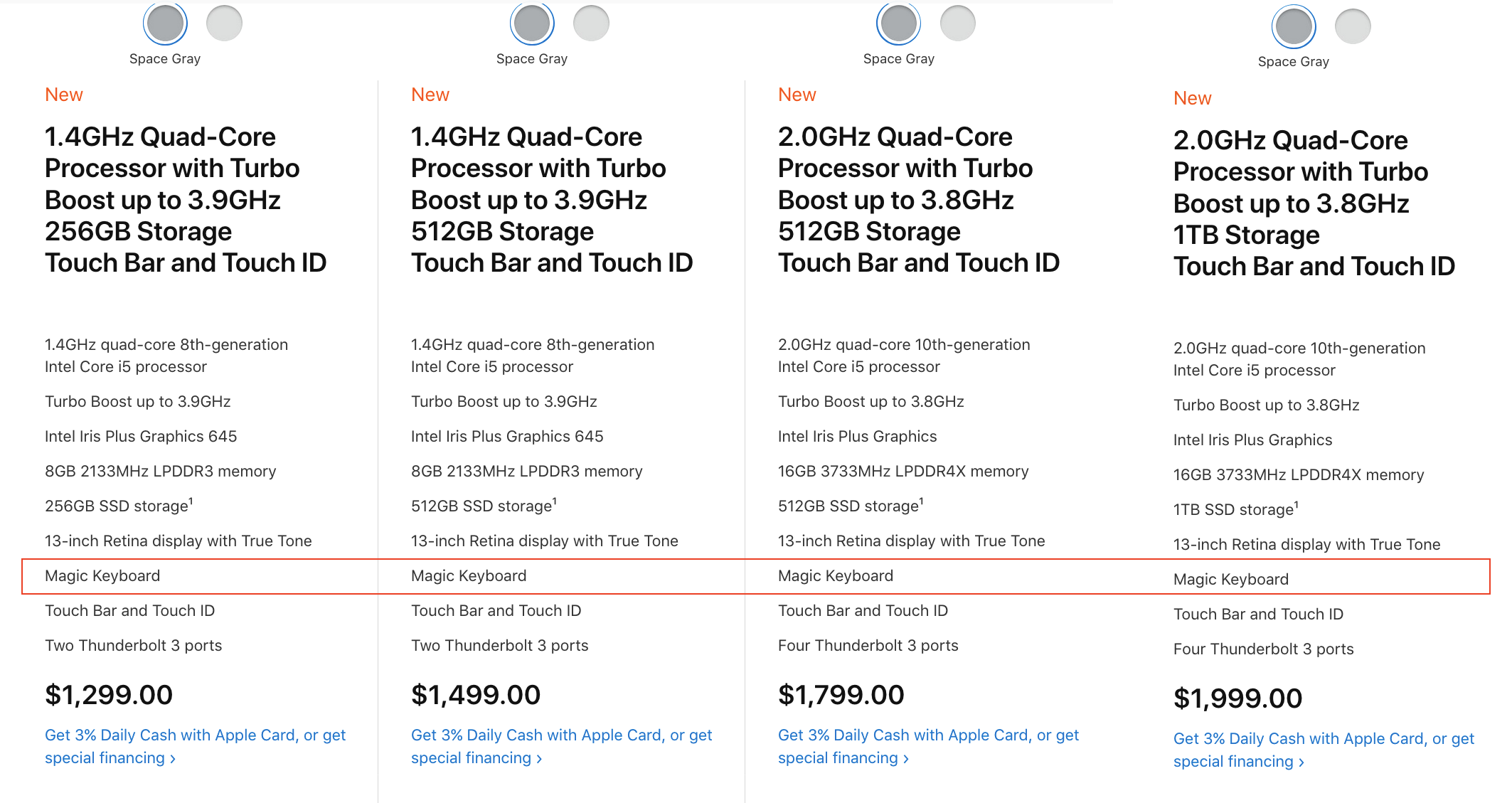Choose Space Gray color on $1,499 model
Viewport: 1512px width, 803px height.
(x=532, y=23)
